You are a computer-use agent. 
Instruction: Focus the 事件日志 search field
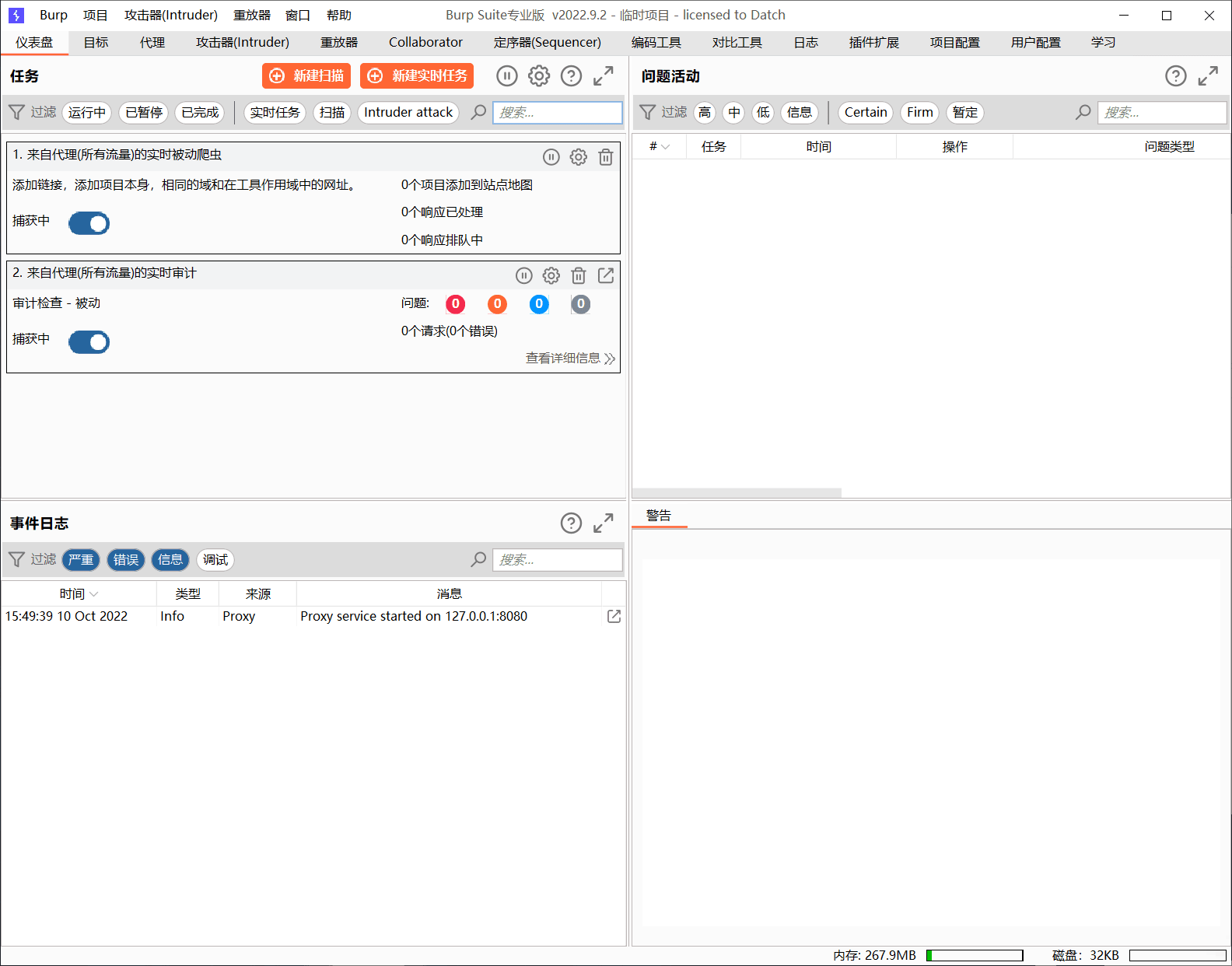click(558, 560)
